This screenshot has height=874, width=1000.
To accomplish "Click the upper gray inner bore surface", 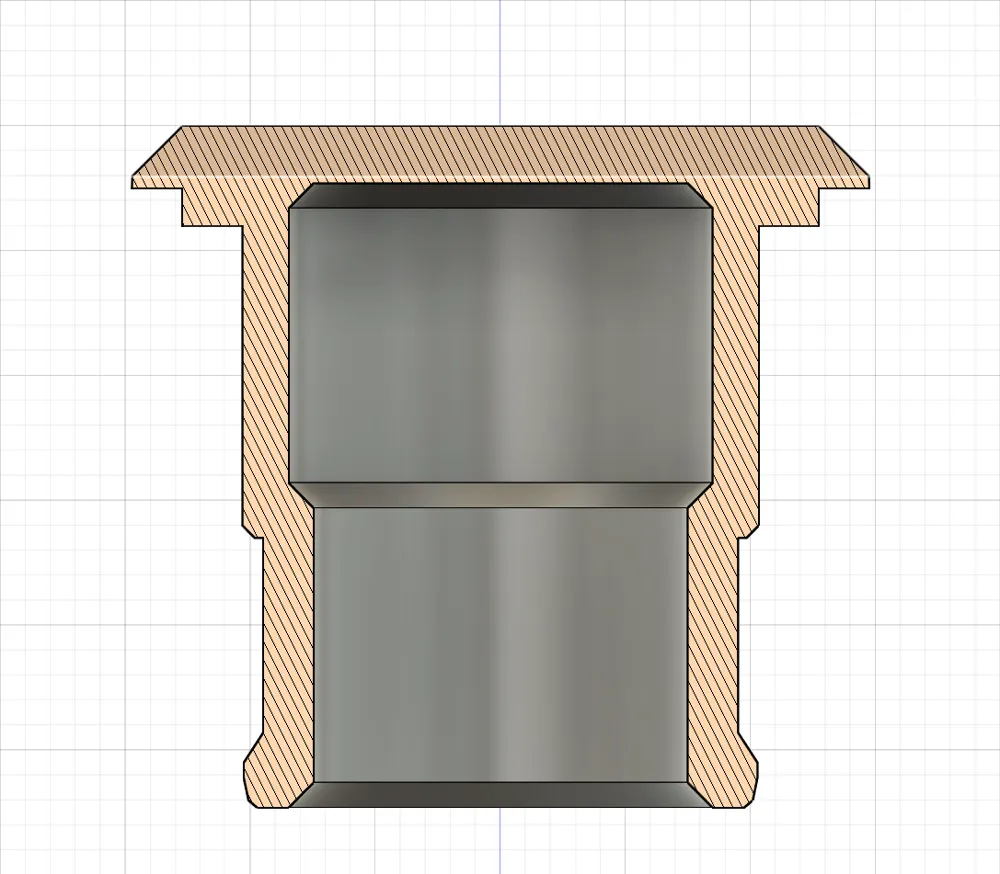I will (x=500, y=344).
